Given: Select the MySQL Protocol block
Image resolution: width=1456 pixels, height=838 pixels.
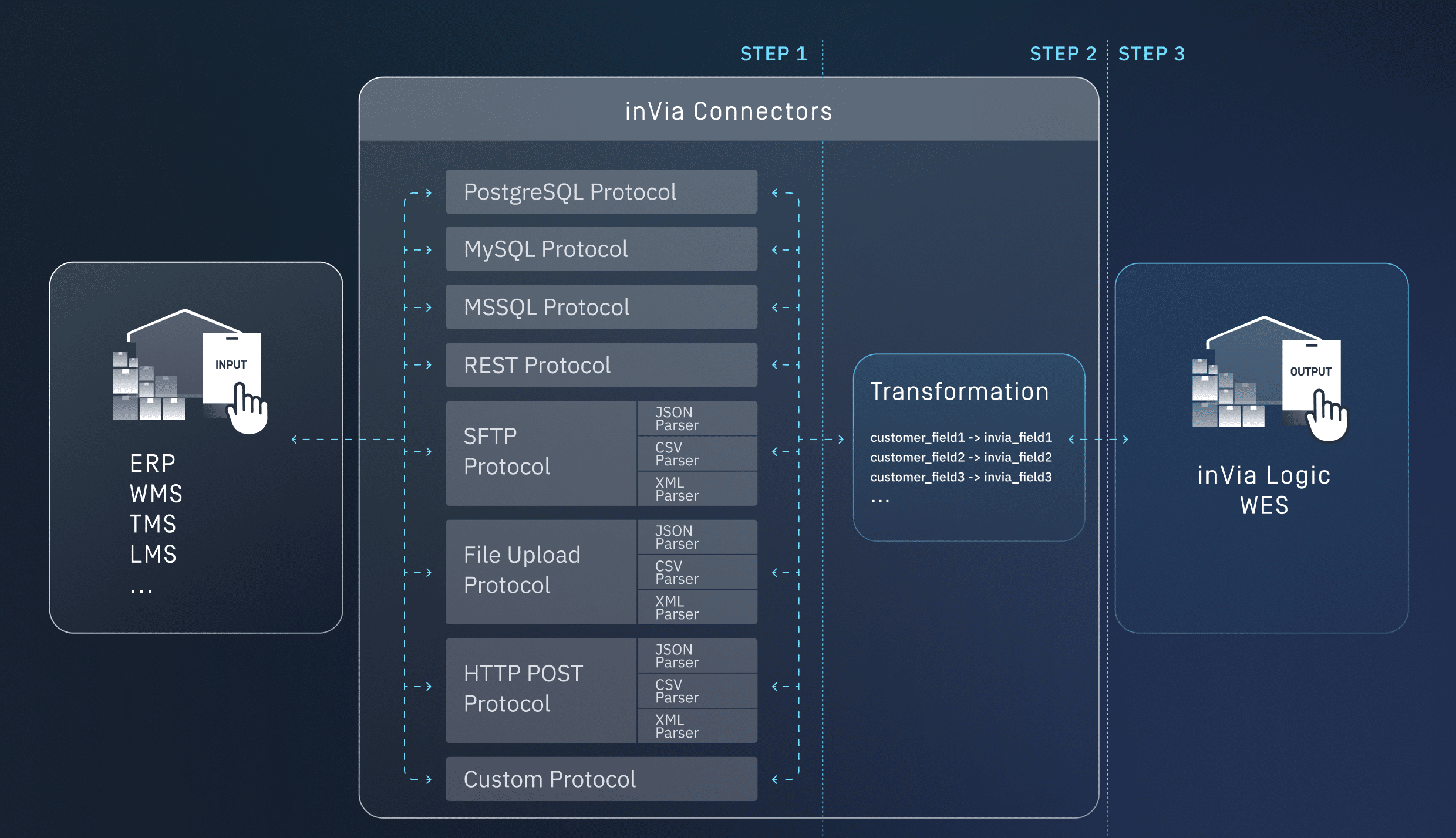Looking at the screenshot, I should [601, 249].
